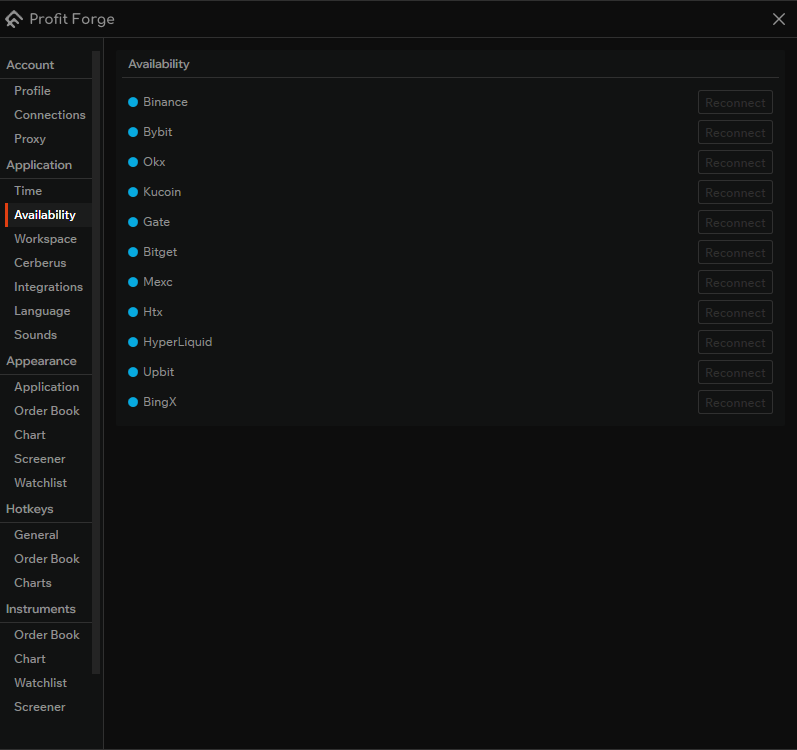Reconnect the Binance exchange
The image size is (797, 750).
click(735, 103)
